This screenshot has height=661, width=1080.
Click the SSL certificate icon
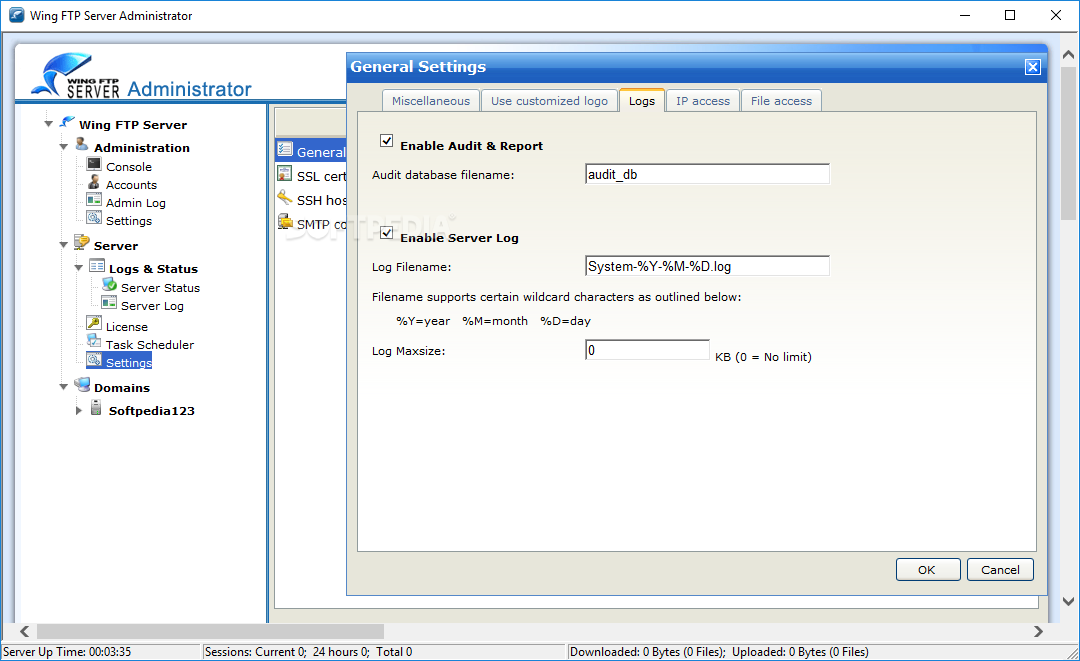(284, 173)
